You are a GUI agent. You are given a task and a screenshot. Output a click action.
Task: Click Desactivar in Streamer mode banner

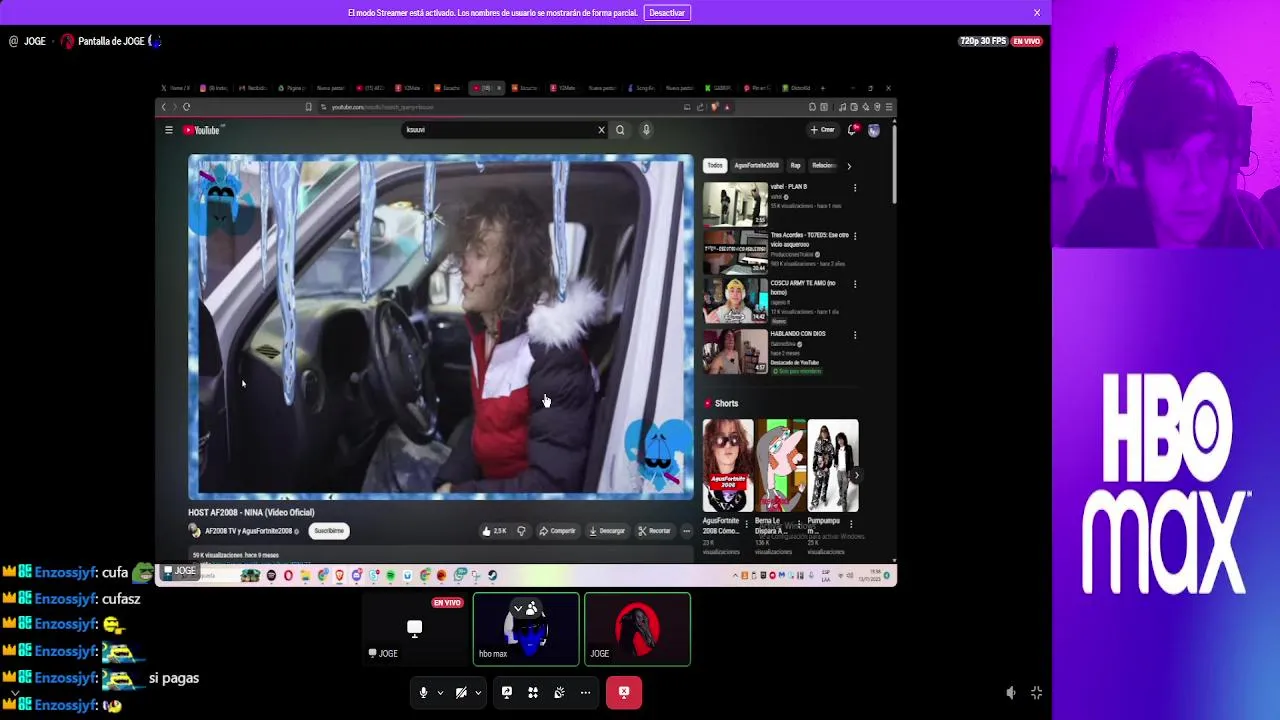(667, 13)
